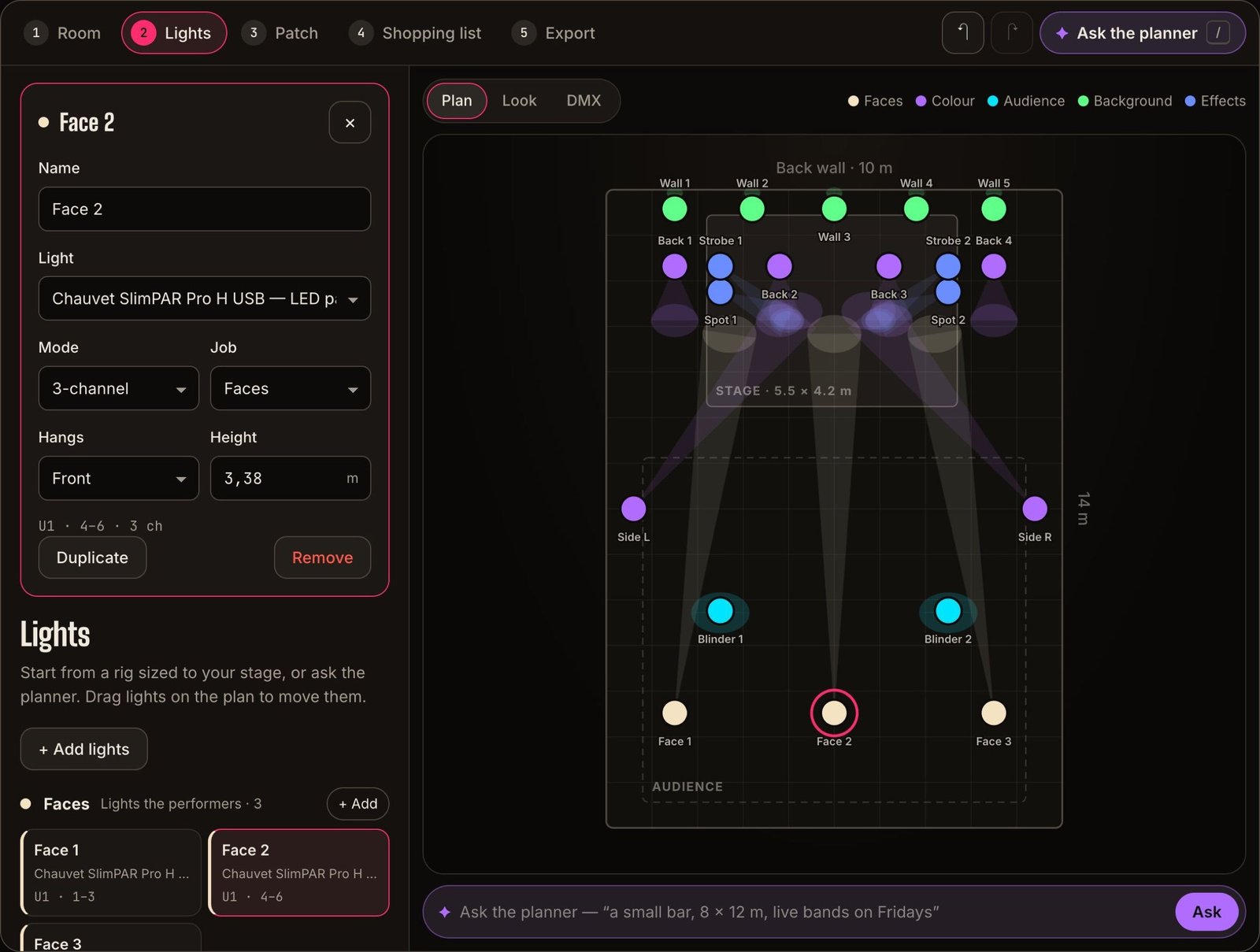Select the Wall 1 light on plan
1260x952 pixels.
coord(674,209)
